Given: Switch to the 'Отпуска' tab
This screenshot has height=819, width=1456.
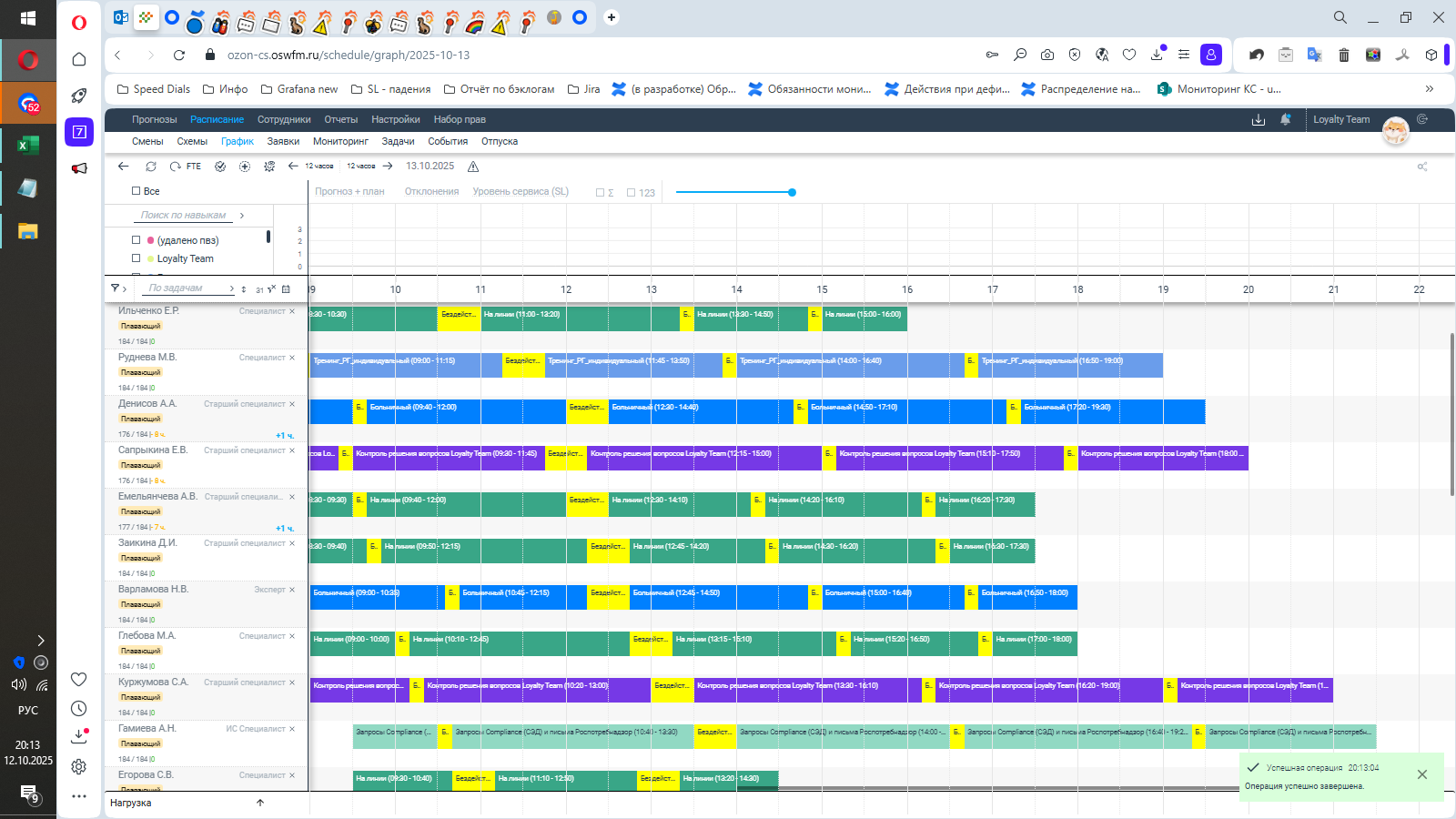Looking at the screenshot, I should coord(500,141).
